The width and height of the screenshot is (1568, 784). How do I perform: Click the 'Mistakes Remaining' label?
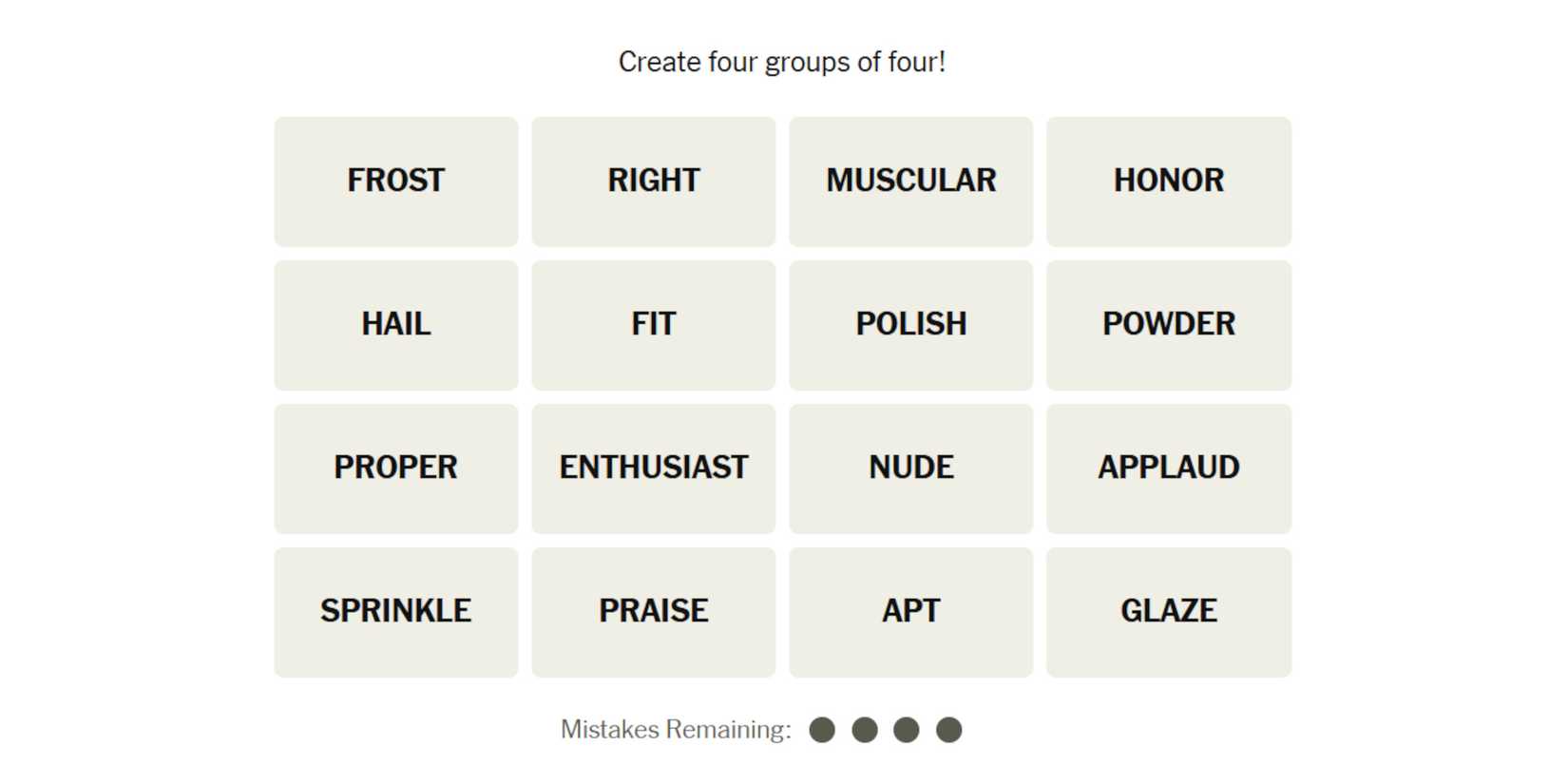point(676,730)
